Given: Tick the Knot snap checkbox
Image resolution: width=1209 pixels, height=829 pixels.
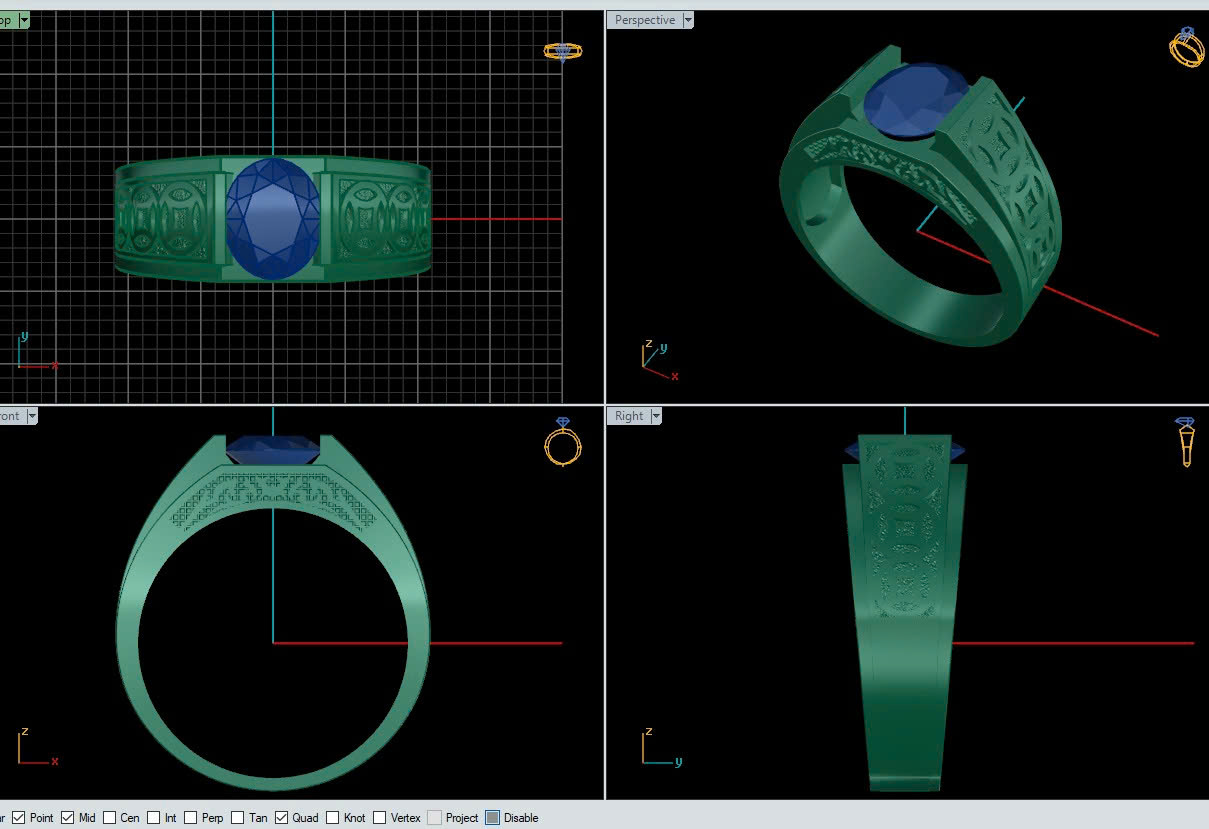Looking at the screenshot, I should click(333, 818).
